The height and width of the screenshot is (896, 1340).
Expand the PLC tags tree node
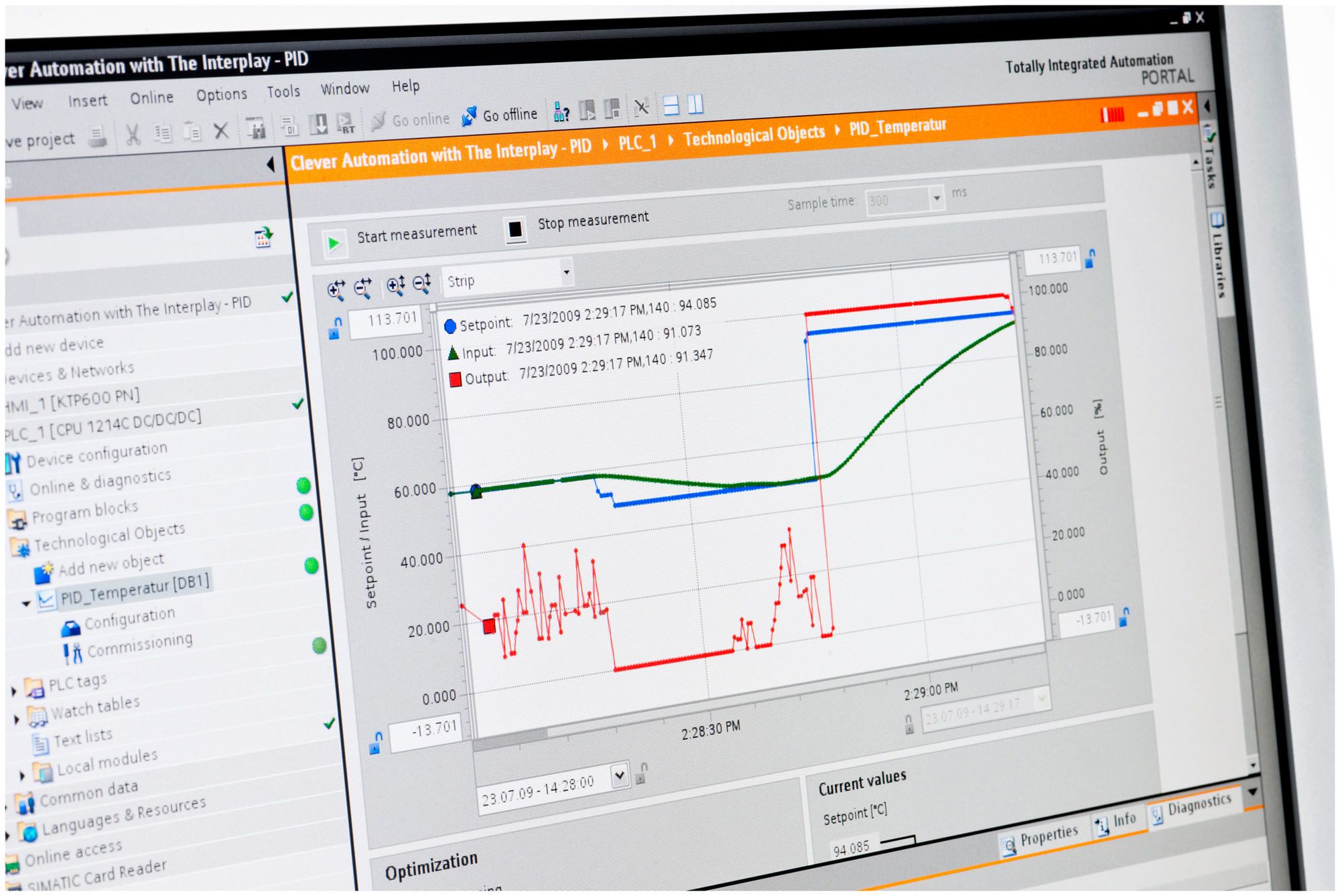[14, 690]
